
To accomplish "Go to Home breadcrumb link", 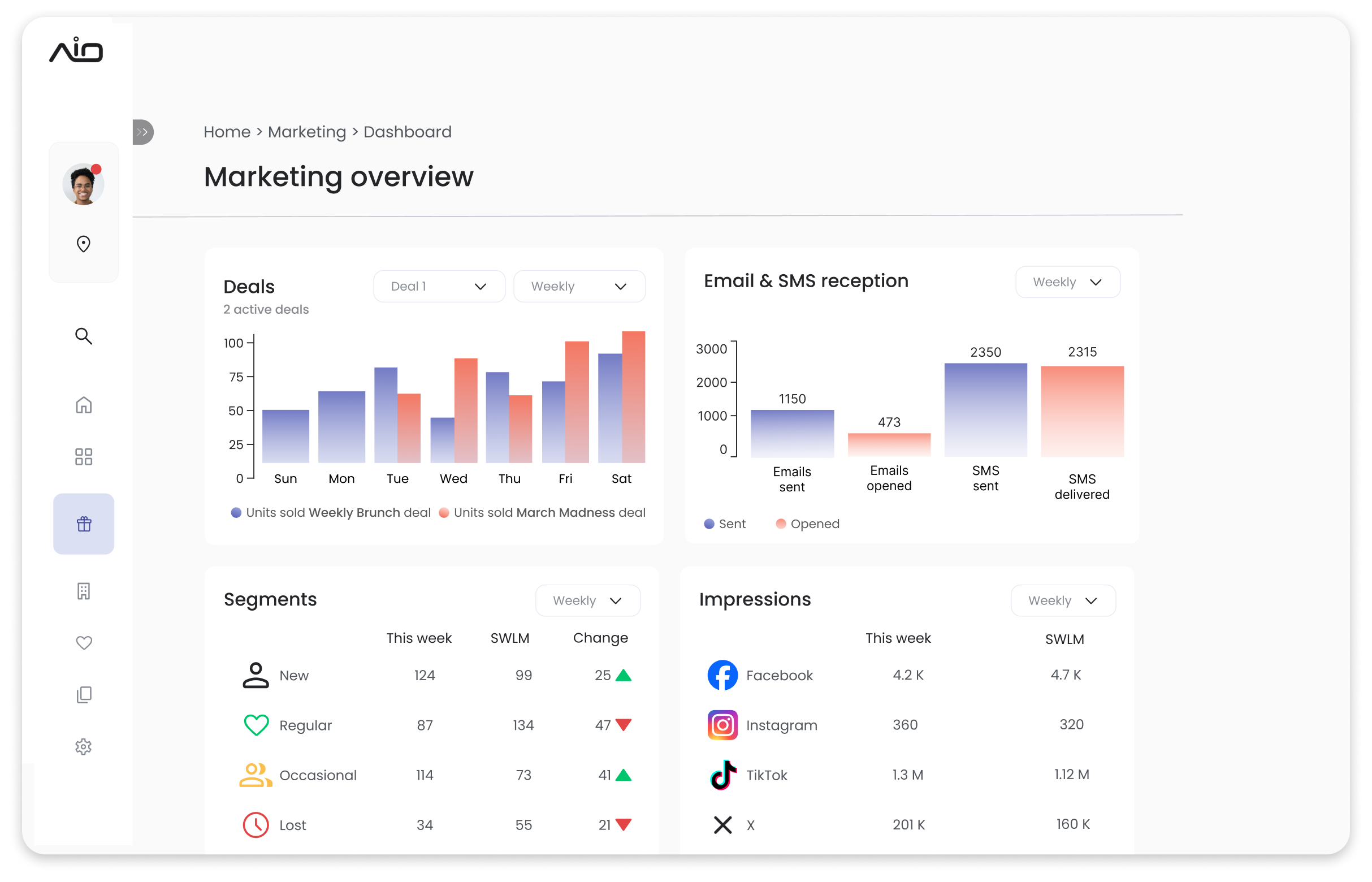I will (227, 132).
